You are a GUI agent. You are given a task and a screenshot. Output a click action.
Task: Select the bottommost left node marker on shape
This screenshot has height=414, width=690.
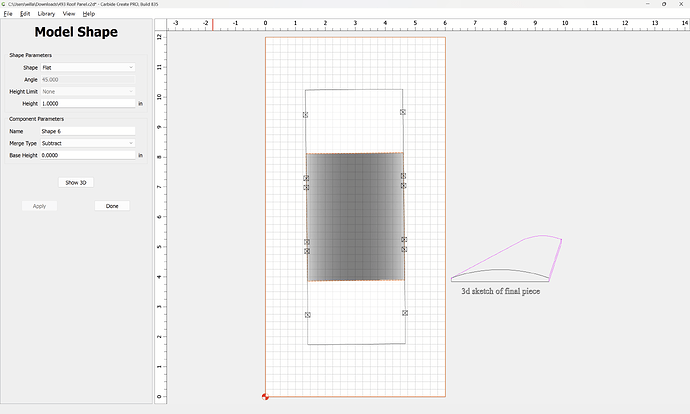tap(308, 315)
